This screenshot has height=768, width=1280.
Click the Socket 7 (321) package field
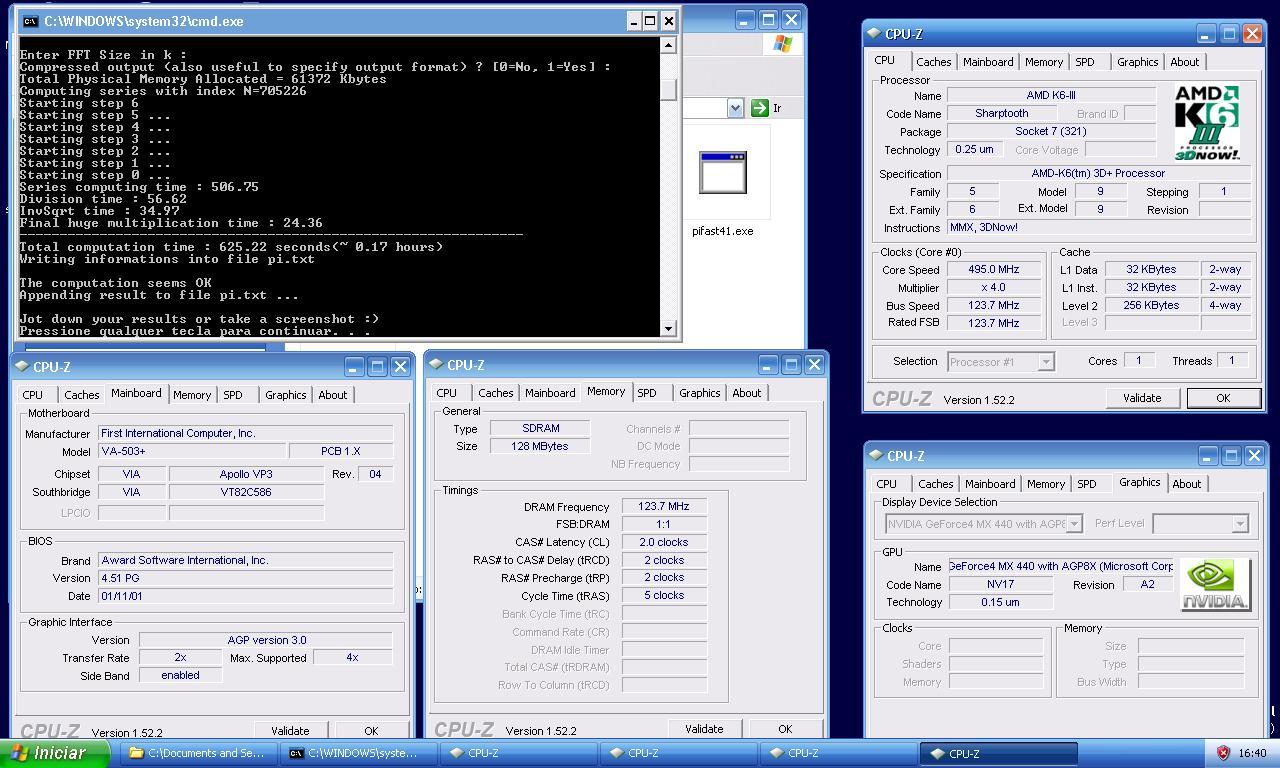(1050, 132)
